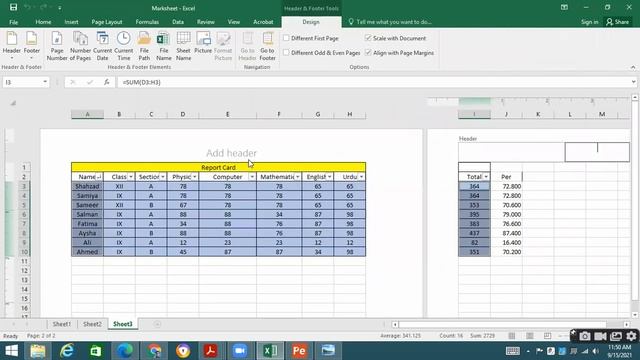Screen dimensions: 640x360
Task: Switch to Normal view in status bar
Action: pyautogui.click(x=511, y=336)
